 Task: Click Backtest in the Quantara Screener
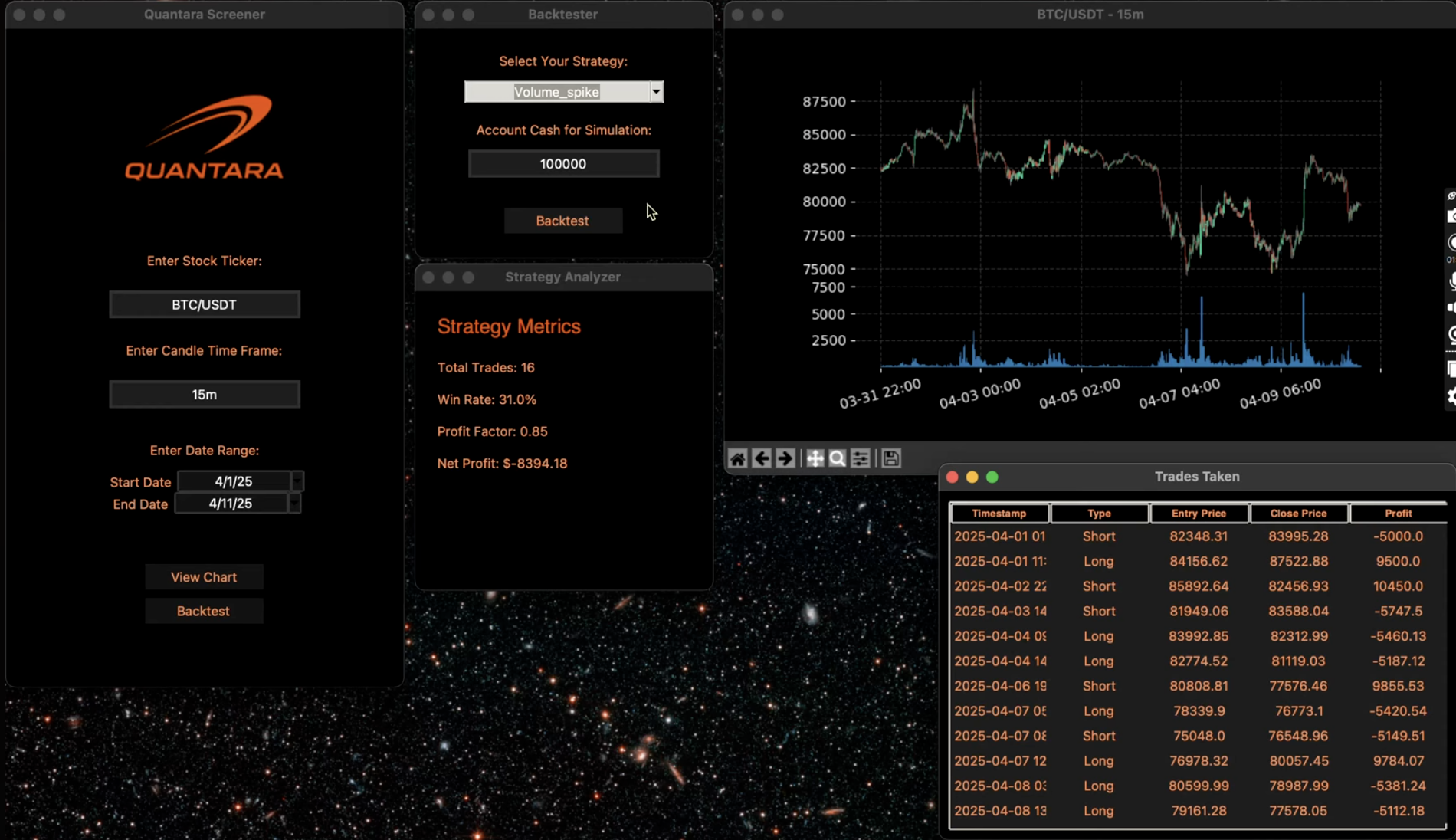tap(204, 611)
